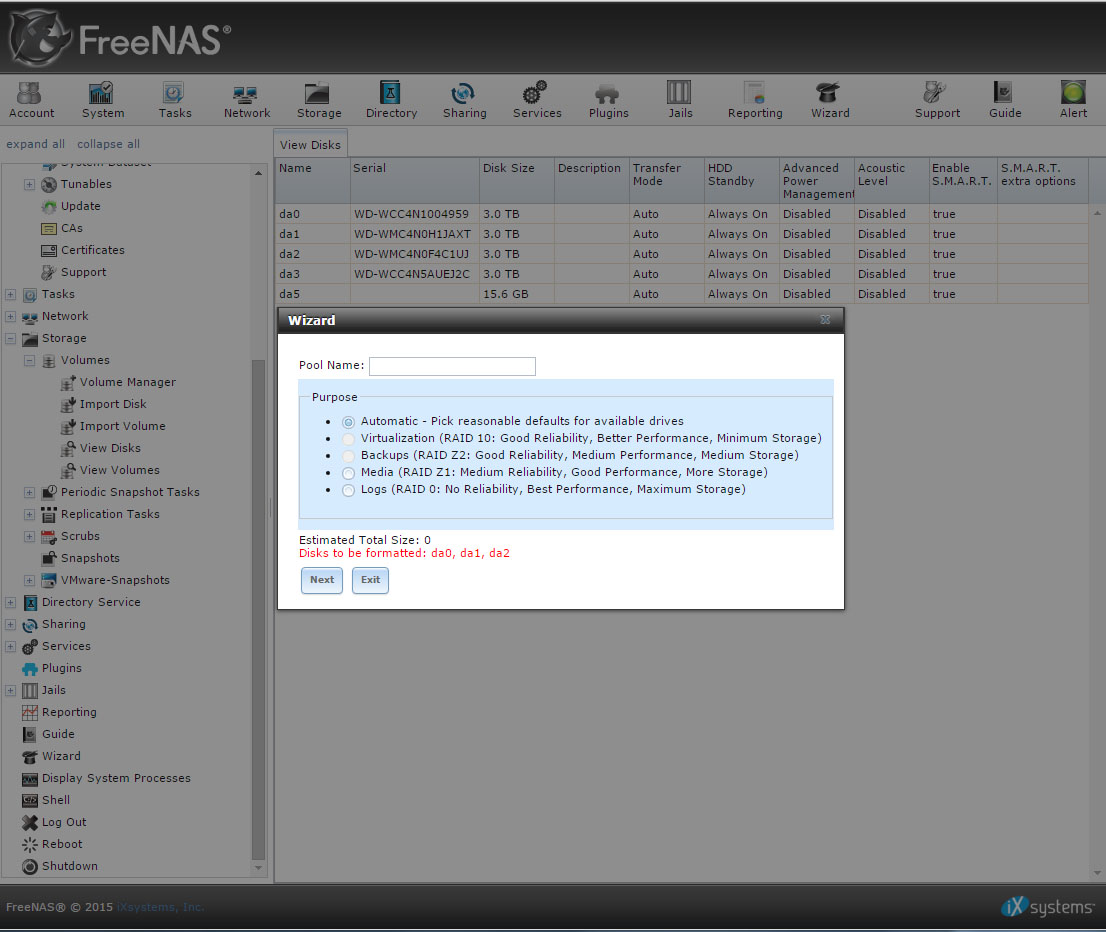1106x932 pixels.
Task: Click the Log Out icon in sidebar
Action: click(x=30, y=822)
